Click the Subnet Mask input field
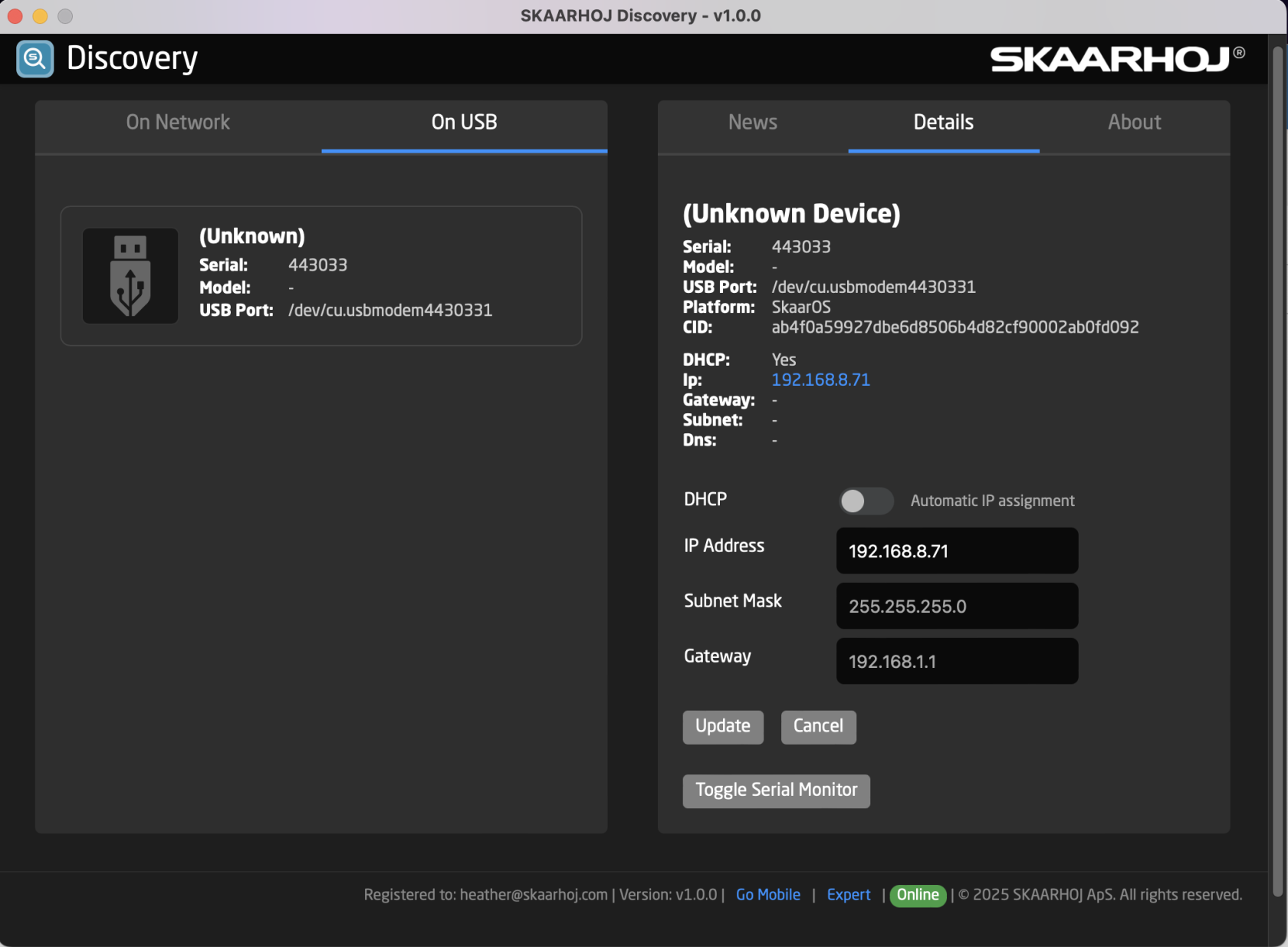The image size is (1288, 947). click(957, 607)
